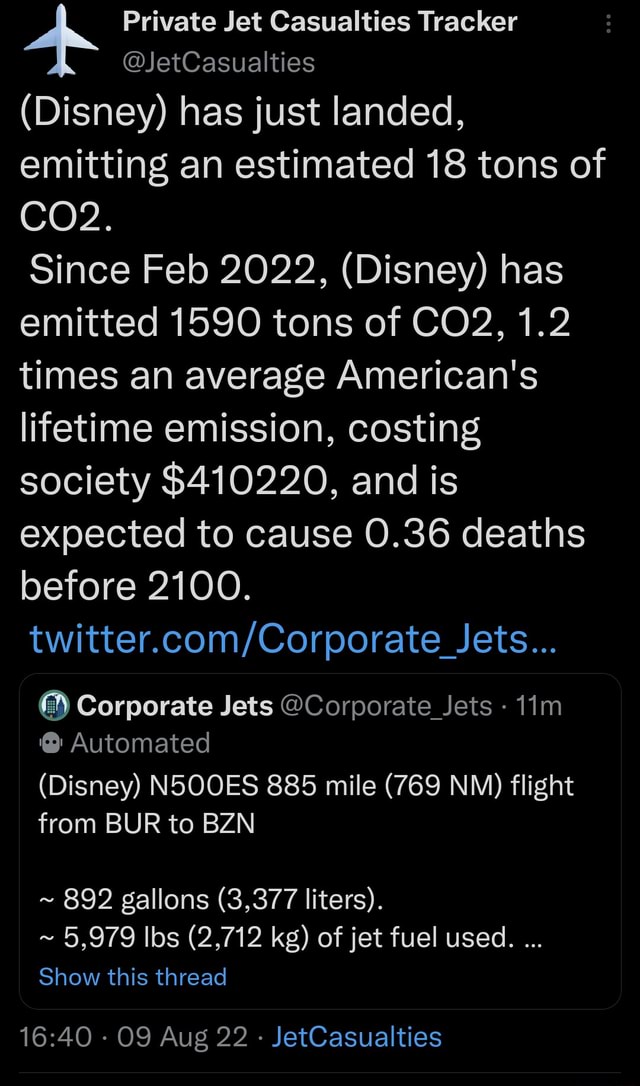Click Show this thread
Viewport: 640px width, 1086px height.
click(133, 978)
